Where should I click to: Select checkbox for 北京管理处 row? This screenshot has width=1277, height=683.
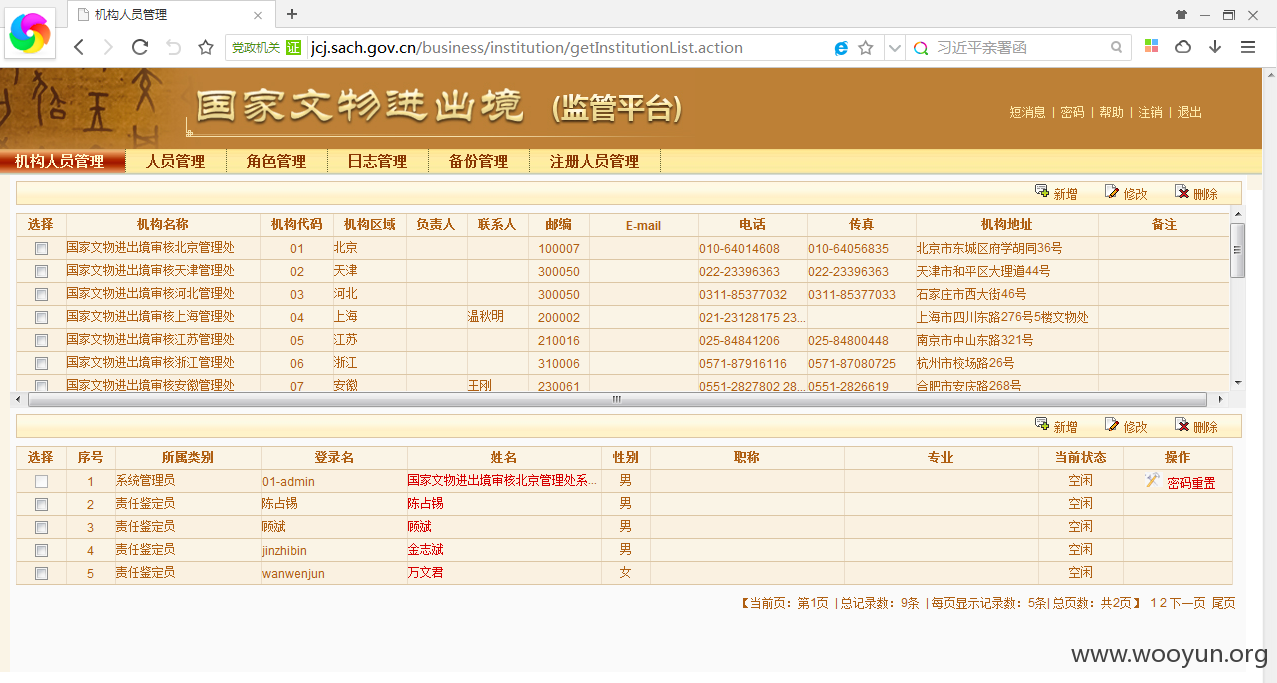41,248
